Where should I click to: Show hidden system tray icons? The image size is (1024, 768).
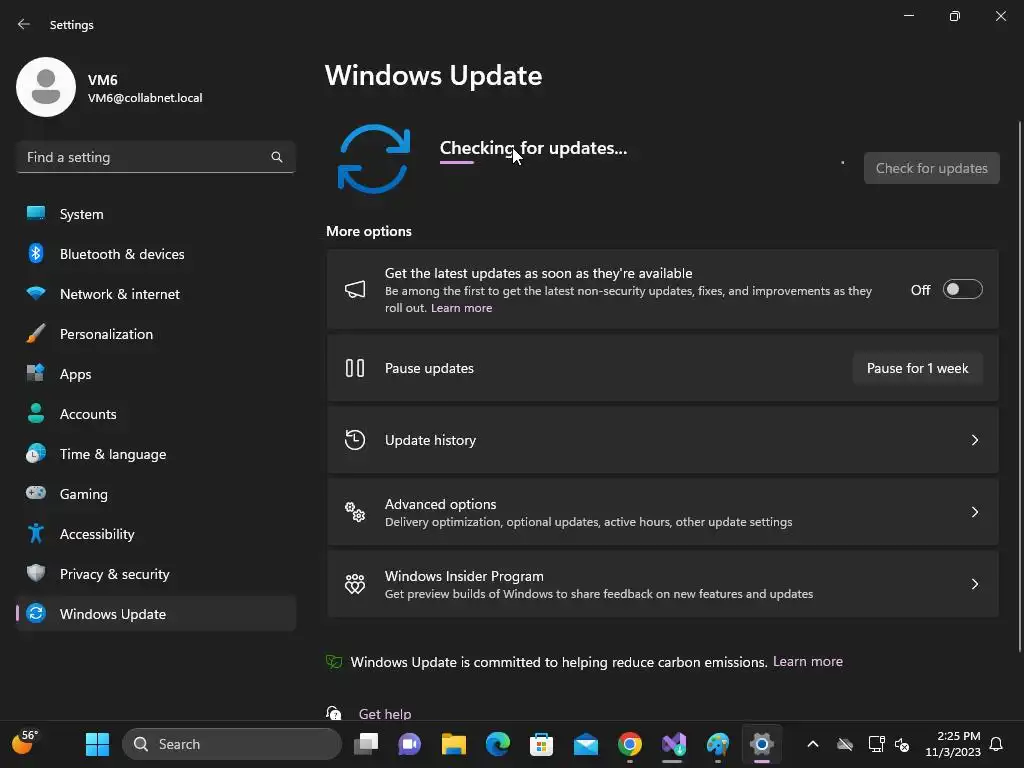tap(813, 744)
